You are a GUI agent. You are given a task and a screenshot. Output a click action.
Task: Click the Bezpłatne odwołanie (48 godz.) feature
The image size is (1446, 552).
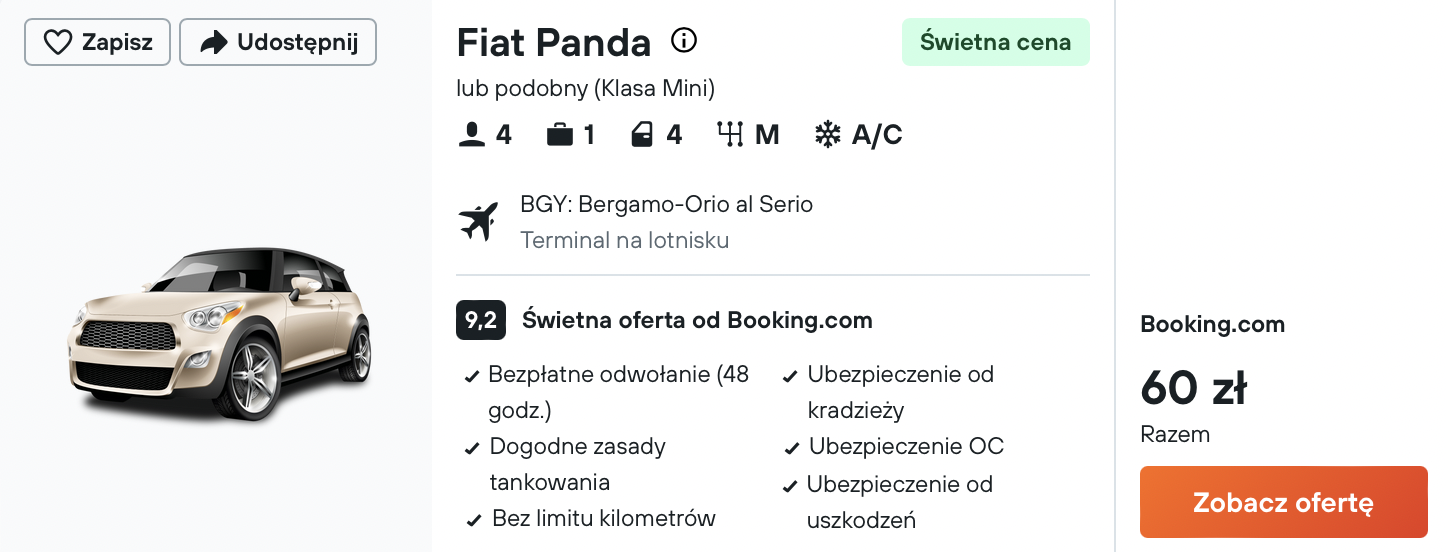pyautogui.click(x=617, y=392)
